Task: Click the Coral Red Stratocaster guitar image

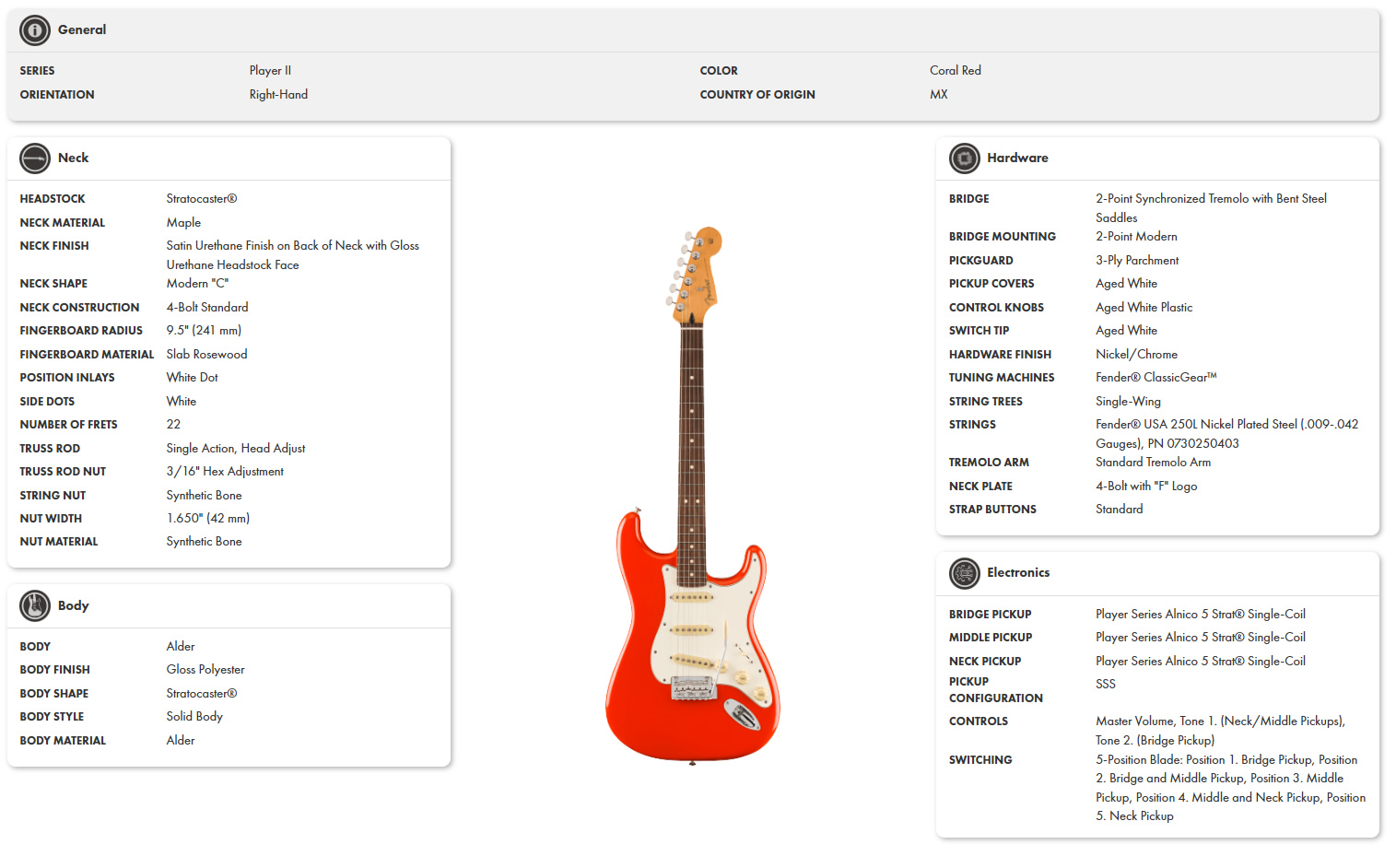Action: click(693, 496)
